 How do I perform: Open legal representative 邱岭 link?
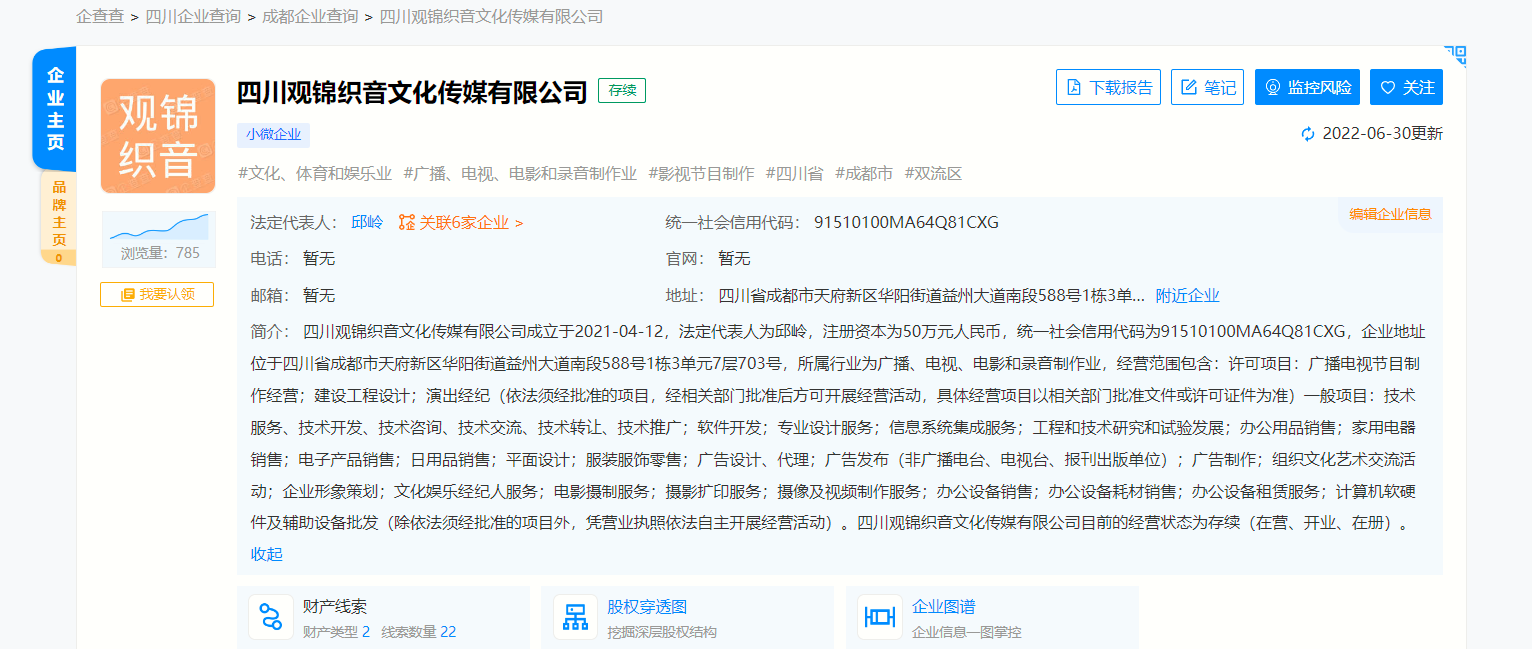point(367,222)
